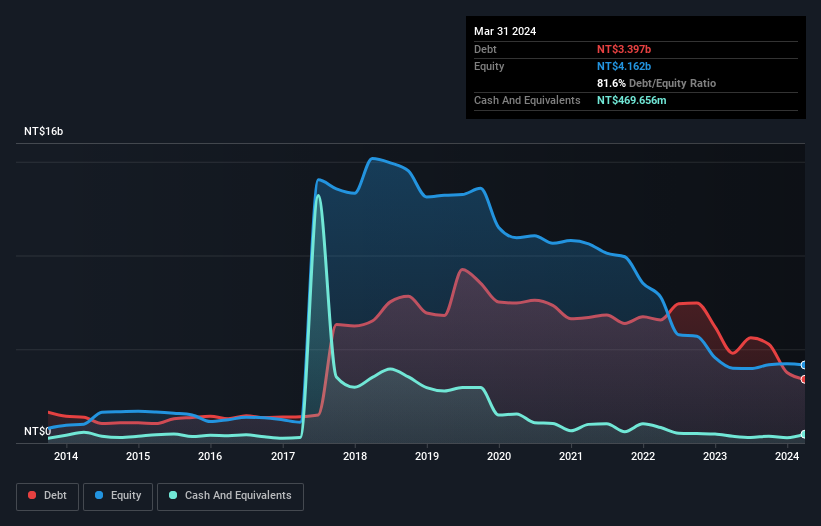This screenshot has width=821, height=526.
Task: Click the teal Cash And Equivalents legend dot
Action: [x=173, y=495]
